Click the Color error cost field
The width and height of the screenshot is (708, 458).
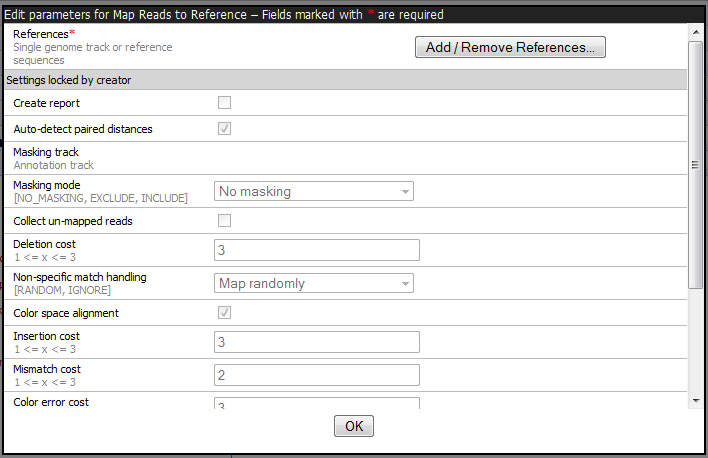coord(317,403)
